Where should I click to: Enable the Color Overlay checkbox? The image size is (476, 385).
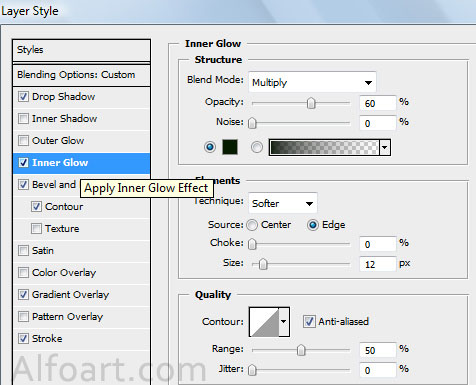[x=23, y=273]
